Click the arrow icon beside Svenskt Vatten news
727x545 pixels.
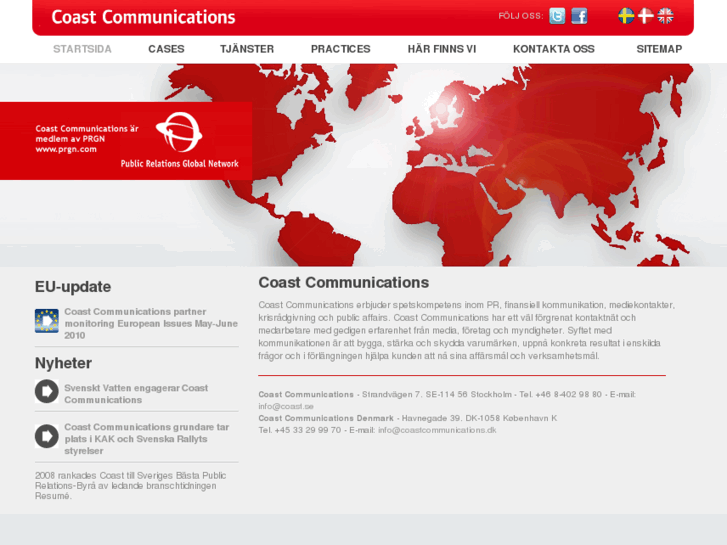47,391
